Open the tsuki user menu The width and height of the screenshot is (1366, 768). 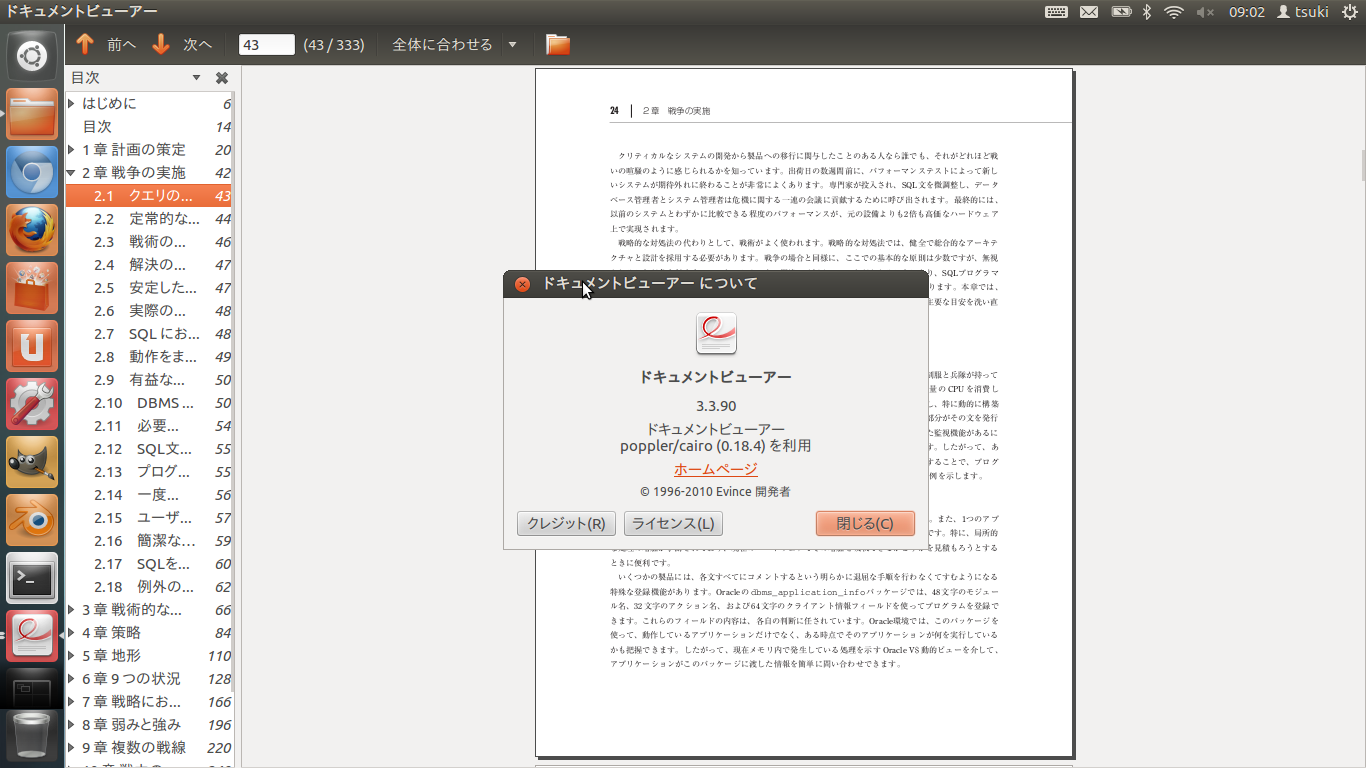(x=1303, y=12)
